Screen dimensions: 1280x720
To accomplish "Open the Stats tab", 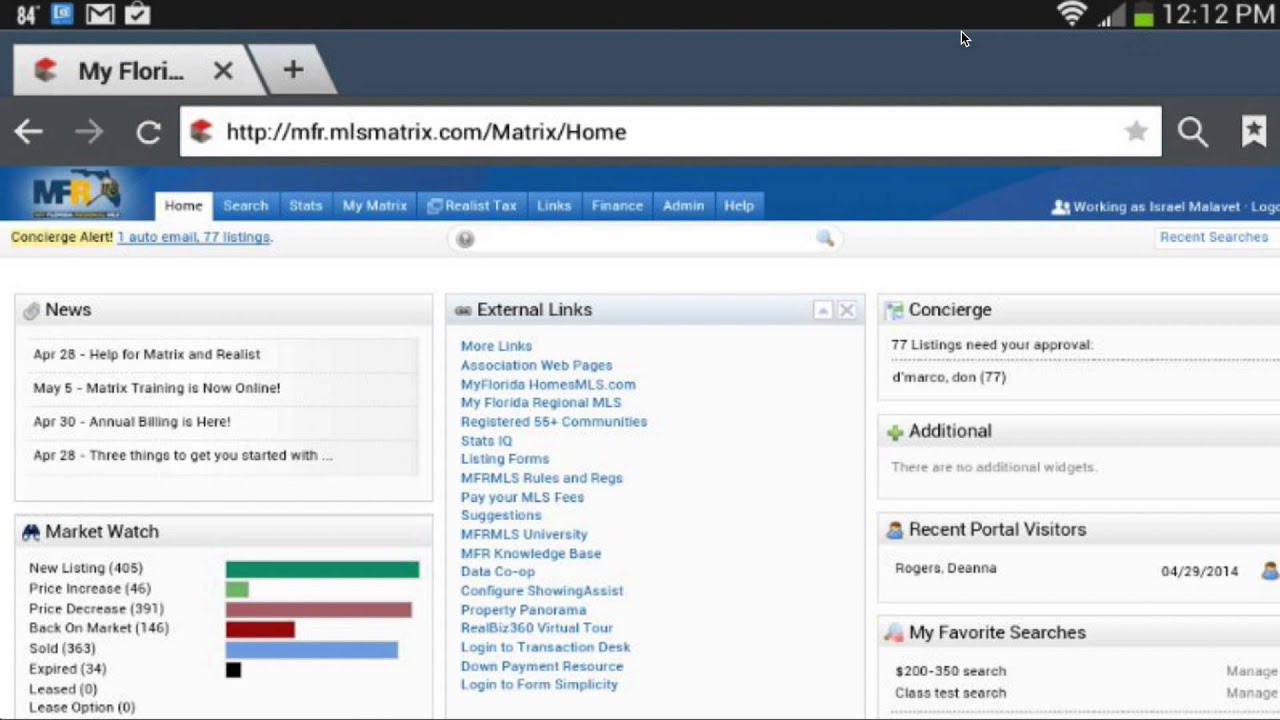I will tap(306, 206).
